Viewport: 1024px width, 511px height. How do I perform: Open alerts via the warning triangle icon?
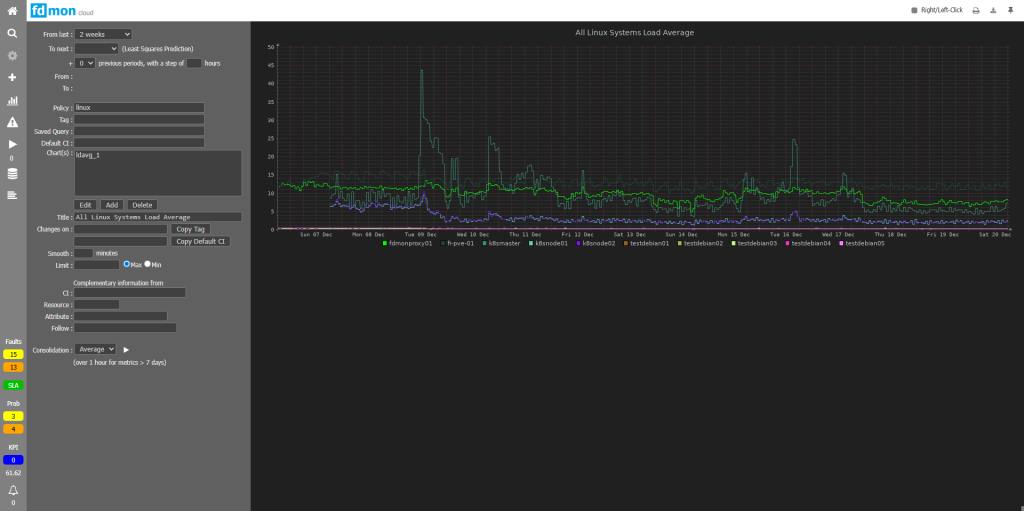coord(12,122)
